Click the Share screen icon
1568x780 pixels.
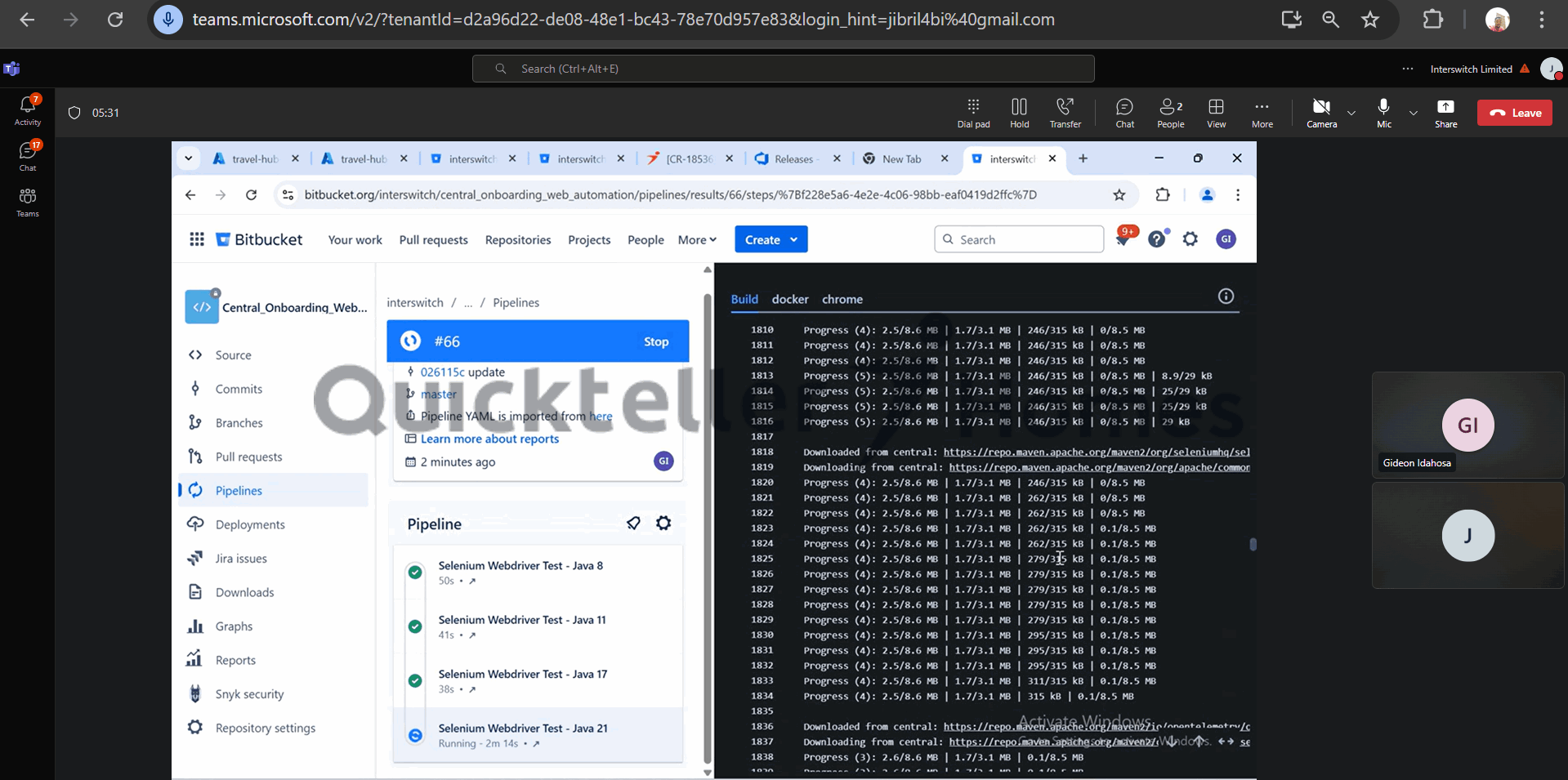[1445, 113]
